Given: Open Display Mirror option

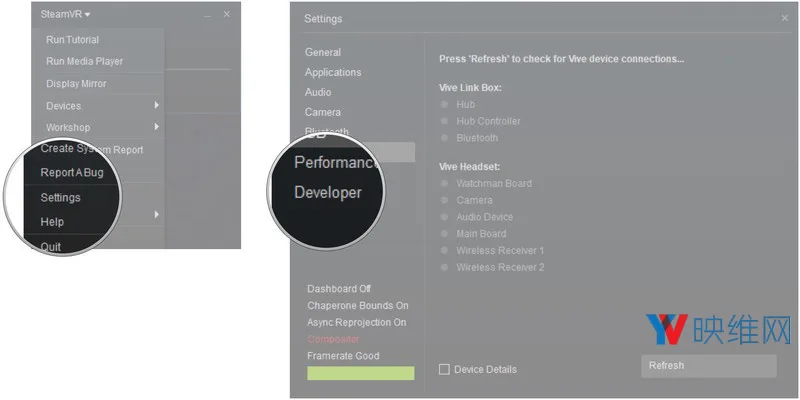Looking at the screenshot, I should pyautogui.click(x=76, y=84).
